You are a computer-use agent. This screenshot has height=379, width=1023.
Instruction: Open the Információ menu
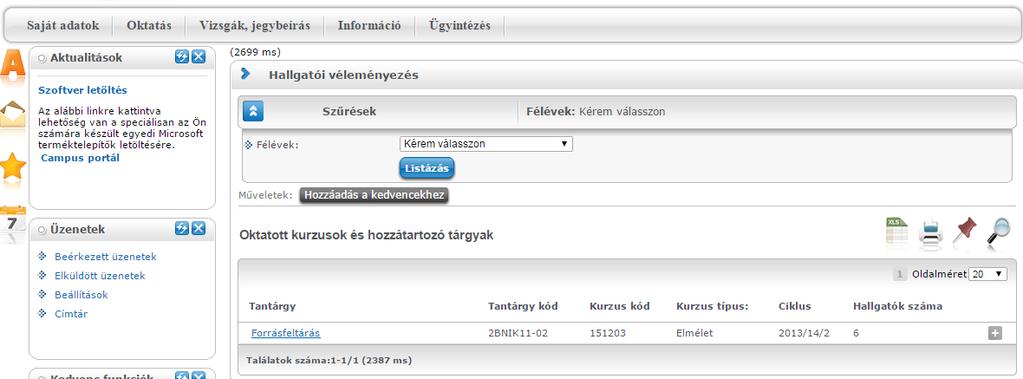(369, 26)
